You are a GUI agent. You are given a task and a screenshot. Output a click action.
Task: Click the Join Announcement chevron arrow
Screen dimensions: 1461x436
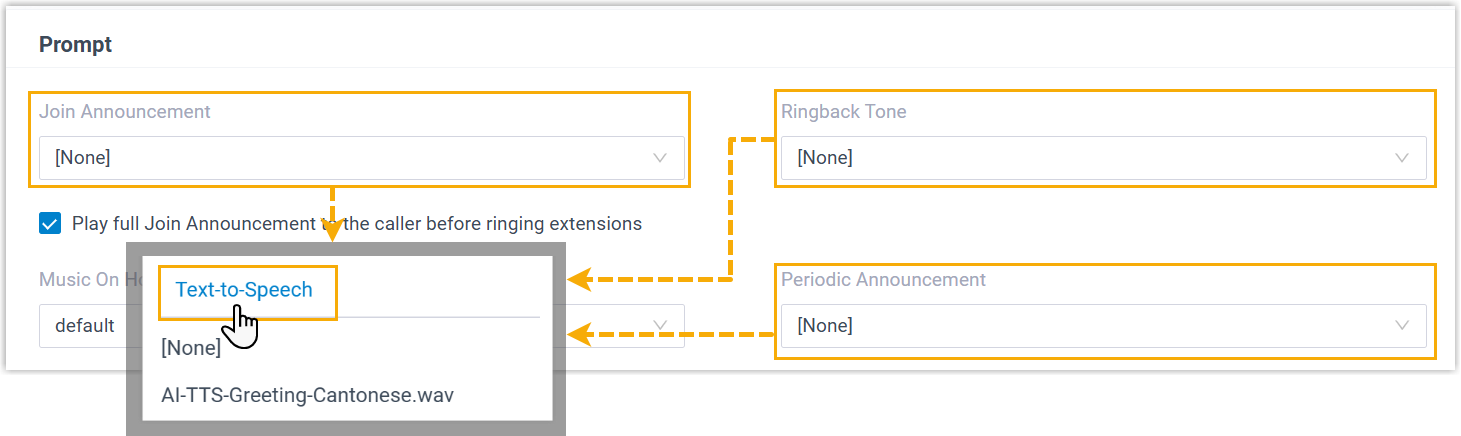(660, 158)
